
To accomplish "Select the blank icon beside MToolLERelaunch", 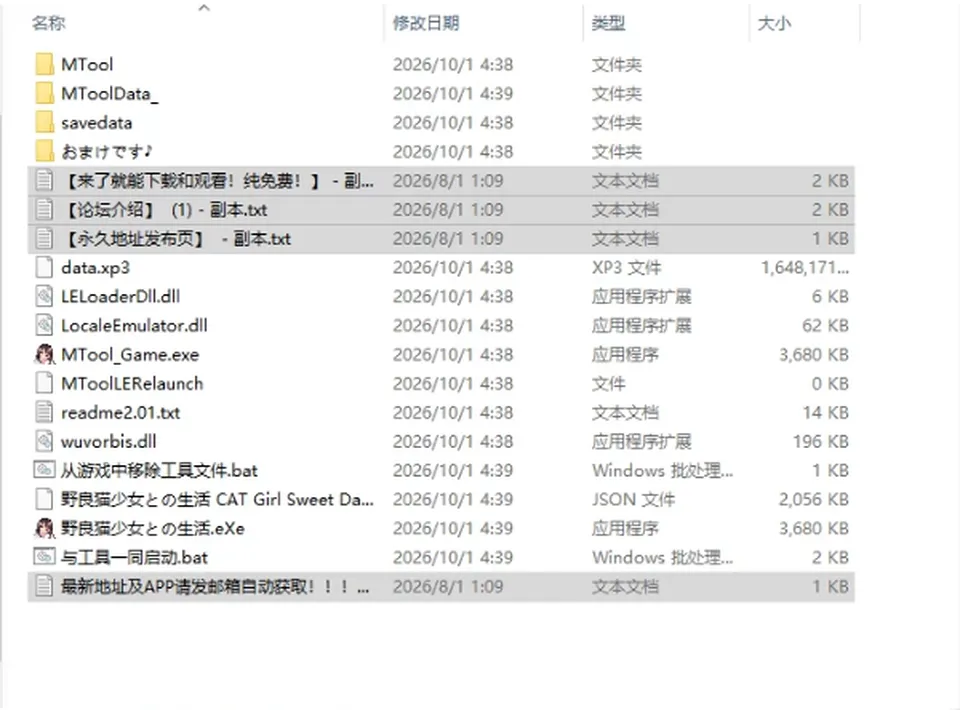I will pyautogui.click(x=44, y=383).
